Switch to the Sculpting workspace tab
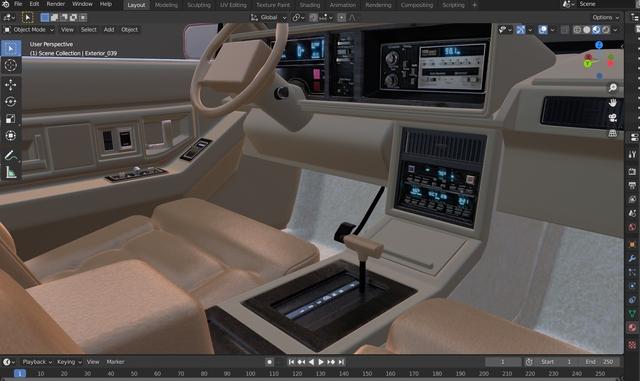The image size is (640, 381). pyautogui.click(x=199, y=5)
